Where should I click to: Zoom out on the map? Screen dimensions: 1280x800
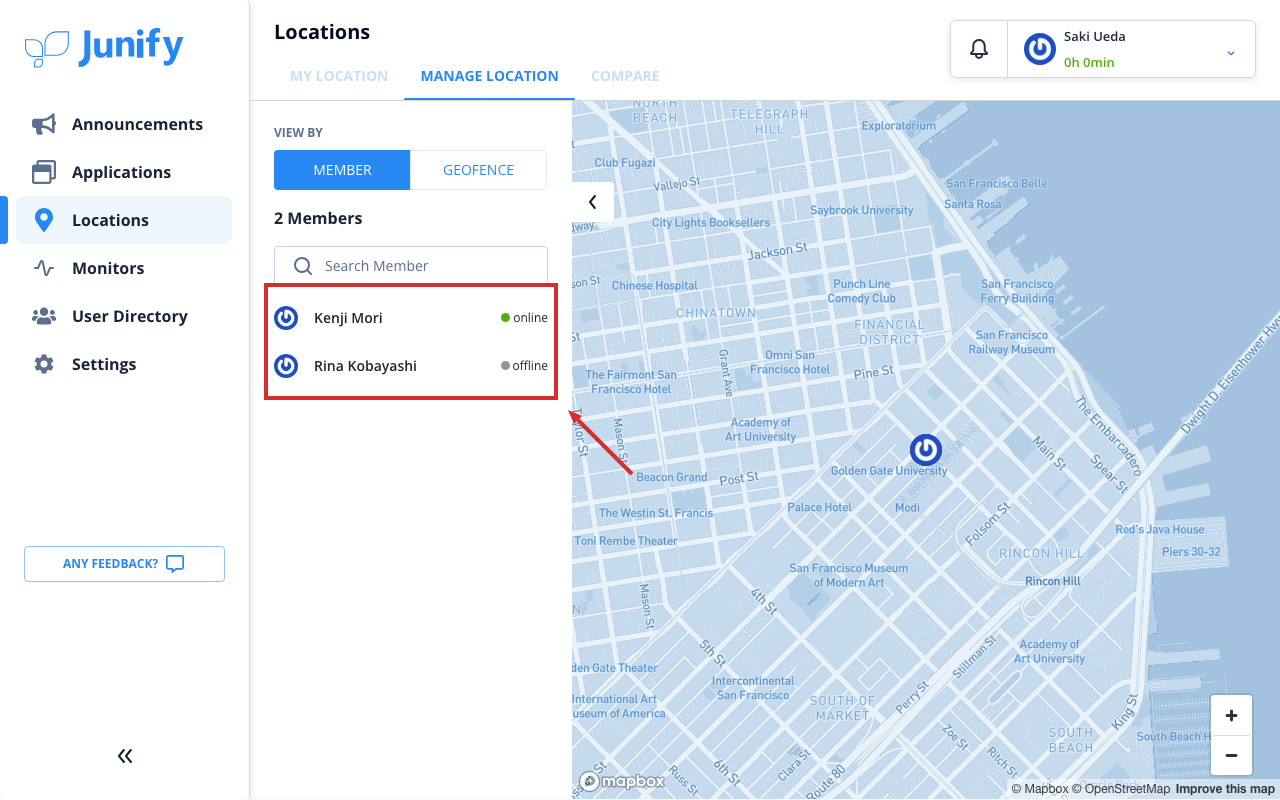(1231, 756)
